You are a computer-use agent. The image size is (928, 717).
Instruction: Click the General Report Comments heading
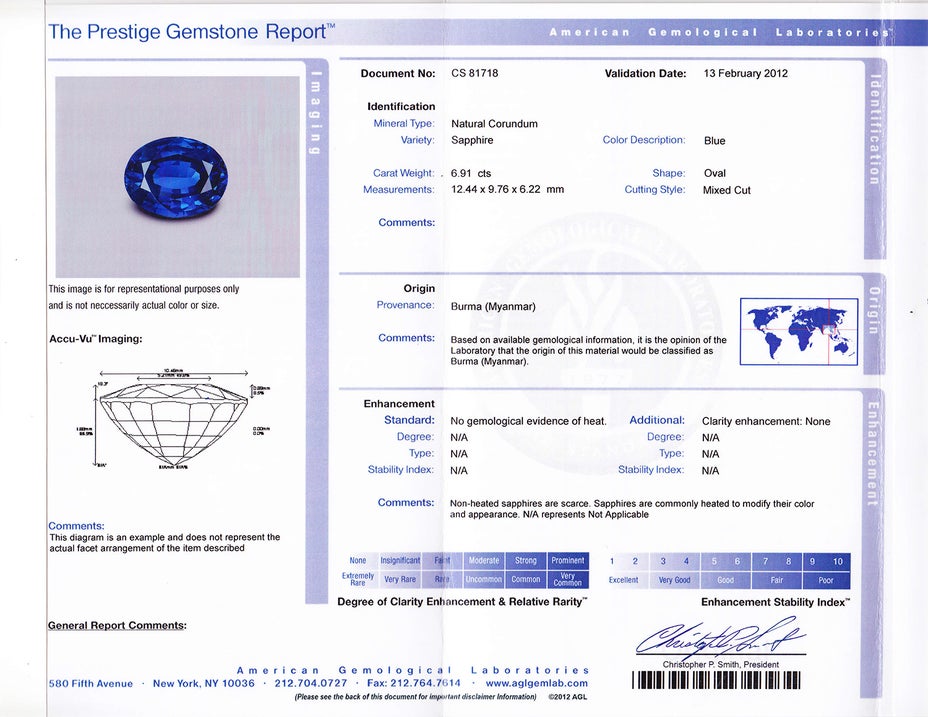117,625
